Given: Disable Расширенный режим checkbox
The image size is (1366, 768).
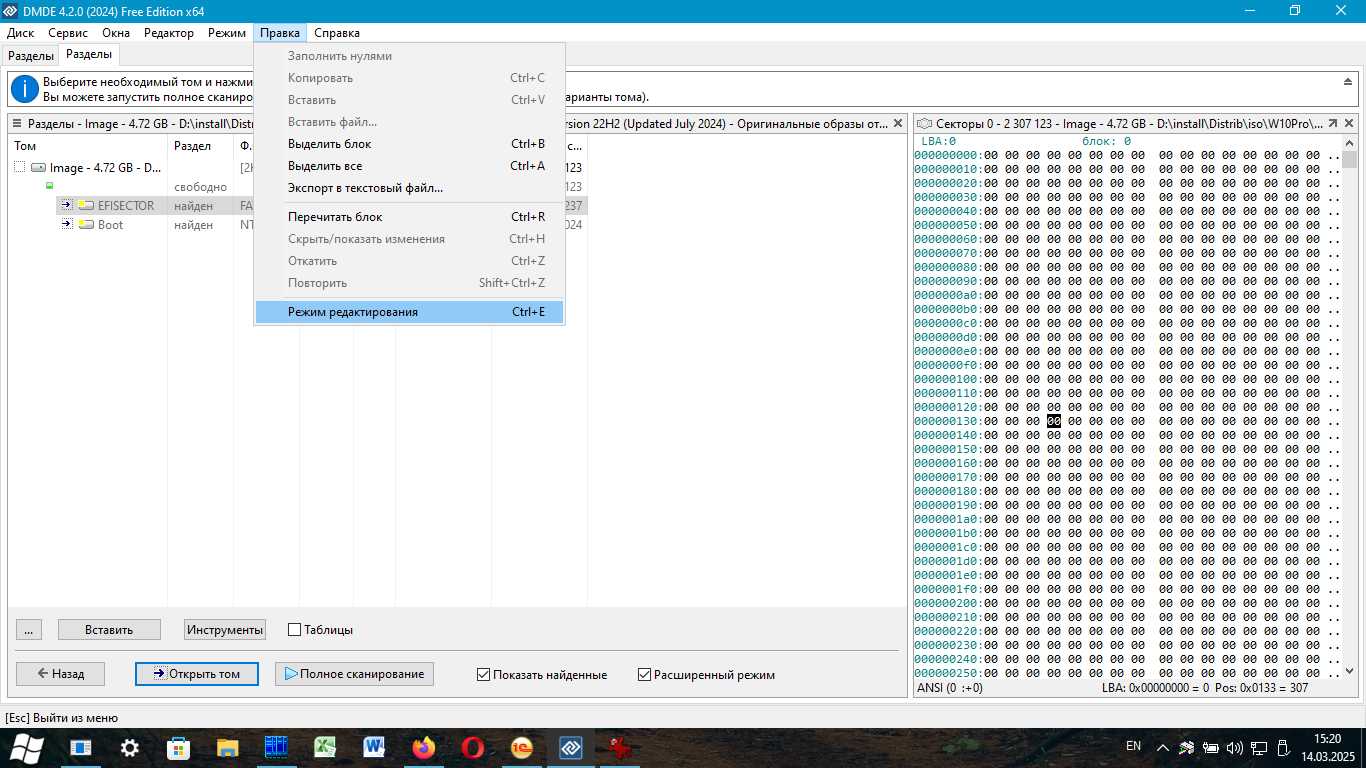Looking at the screenshot, I should [645, 675].
